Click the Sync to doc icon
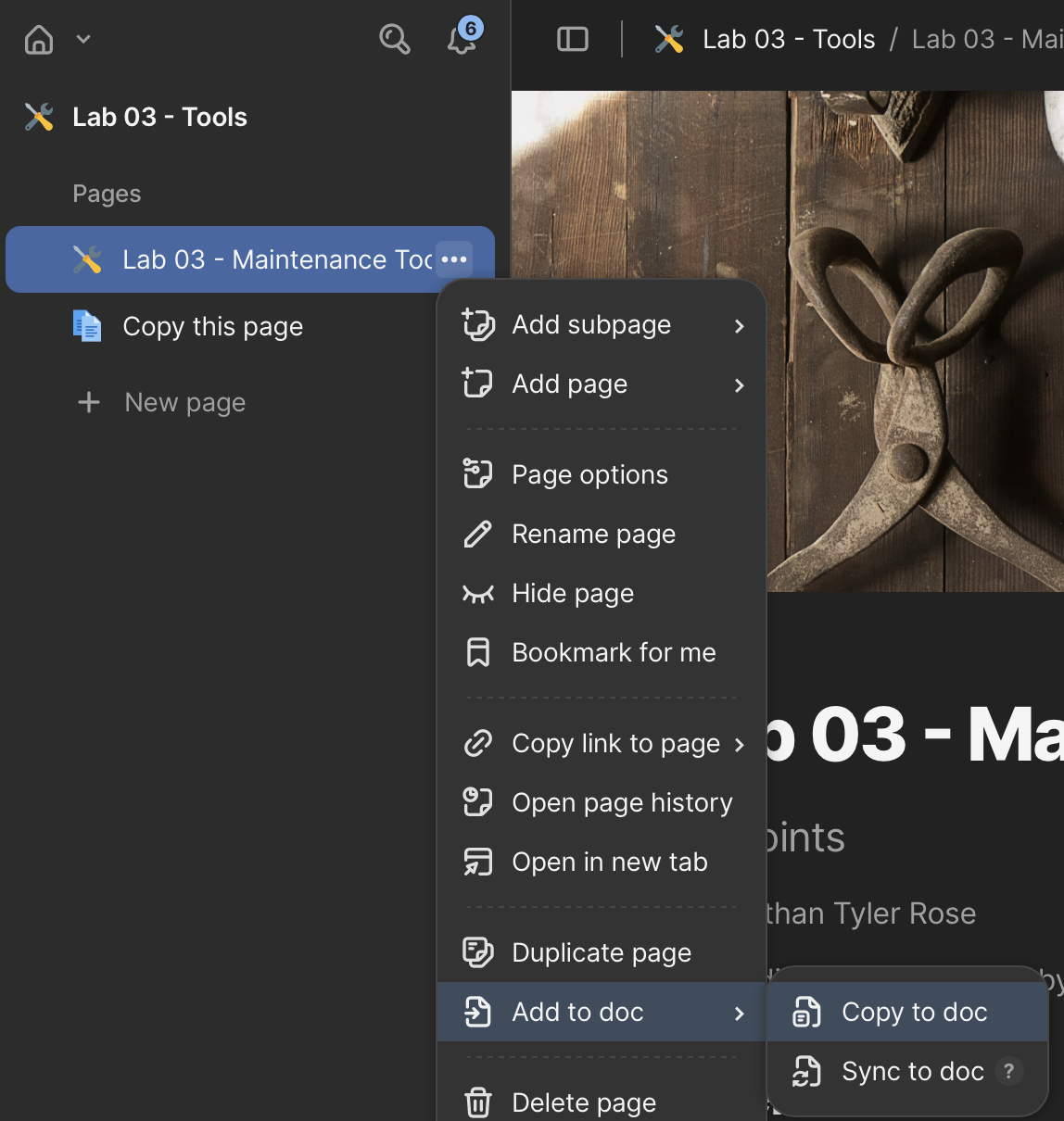The height and width of the screenshot is (1121, 1064). pyautogui.click(x=806, y=1072)
